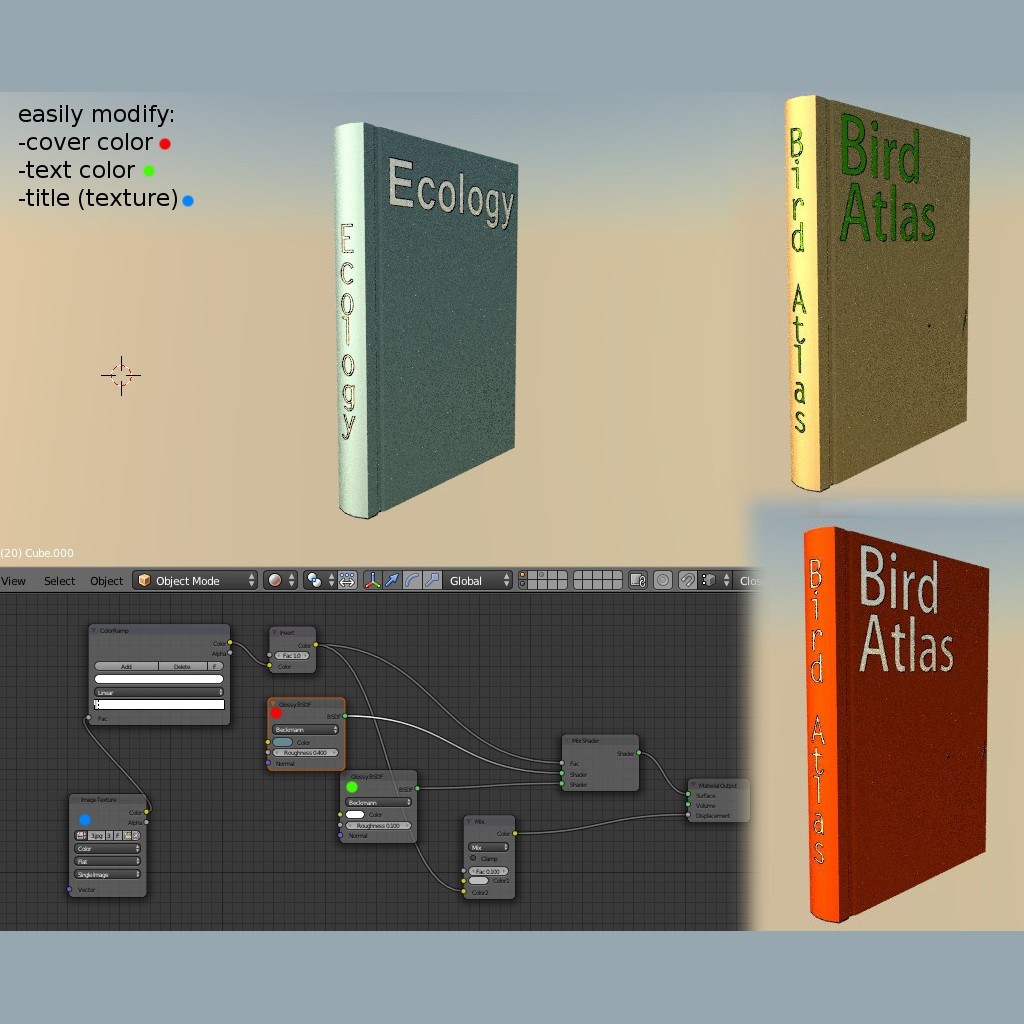Image resolution: width=1024 pixels, height=1024 pixels.
Task: Click the OpenGL render cube icon
Action: (x=709, y=580)
